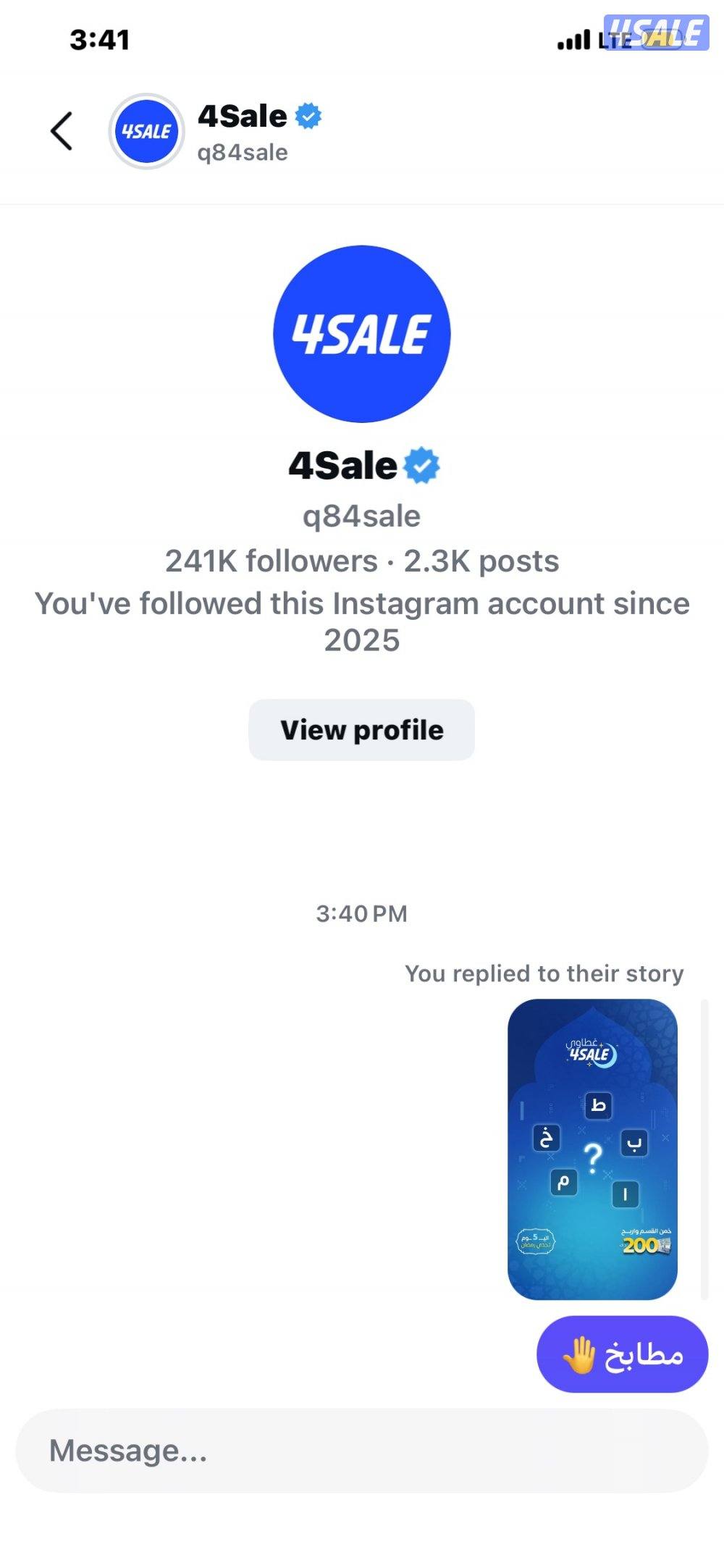Tap the purple مطابخ message bubble
Viewport: 724px width, 1568px height.
coord(622,1354)
